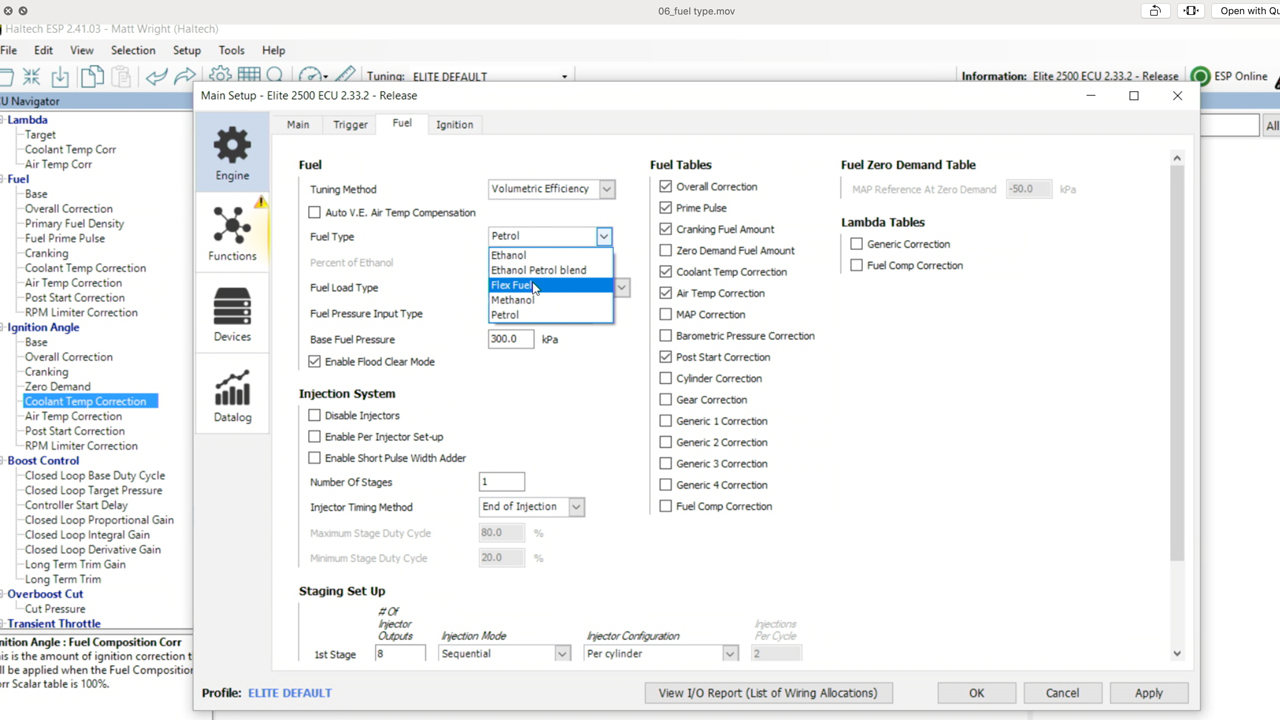
Task: Click the Apply button
Action: click(1148, 693)
